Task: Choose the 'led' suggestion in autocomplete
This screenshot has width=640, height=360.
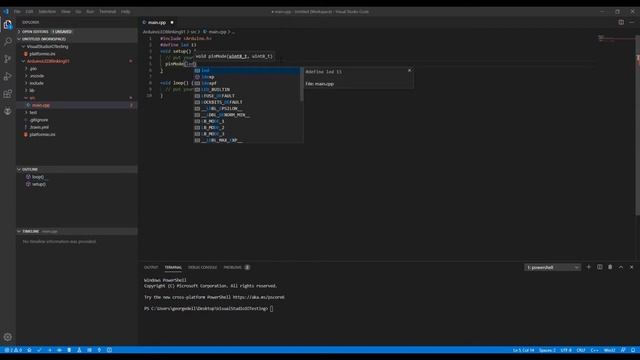Action: pos(247,70)
